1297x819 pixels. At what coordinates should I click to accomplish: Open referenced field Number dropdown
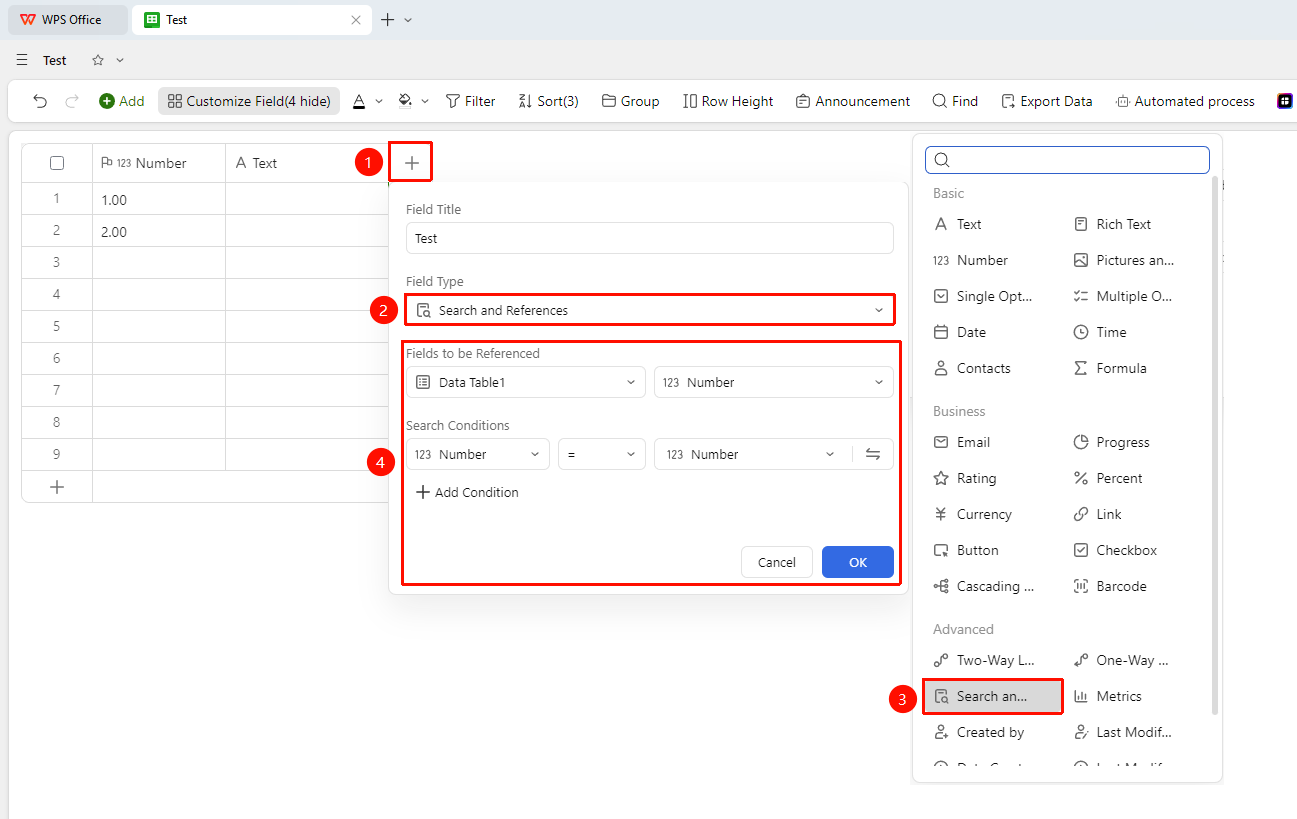pyautogui.click(x=774, y=382)
